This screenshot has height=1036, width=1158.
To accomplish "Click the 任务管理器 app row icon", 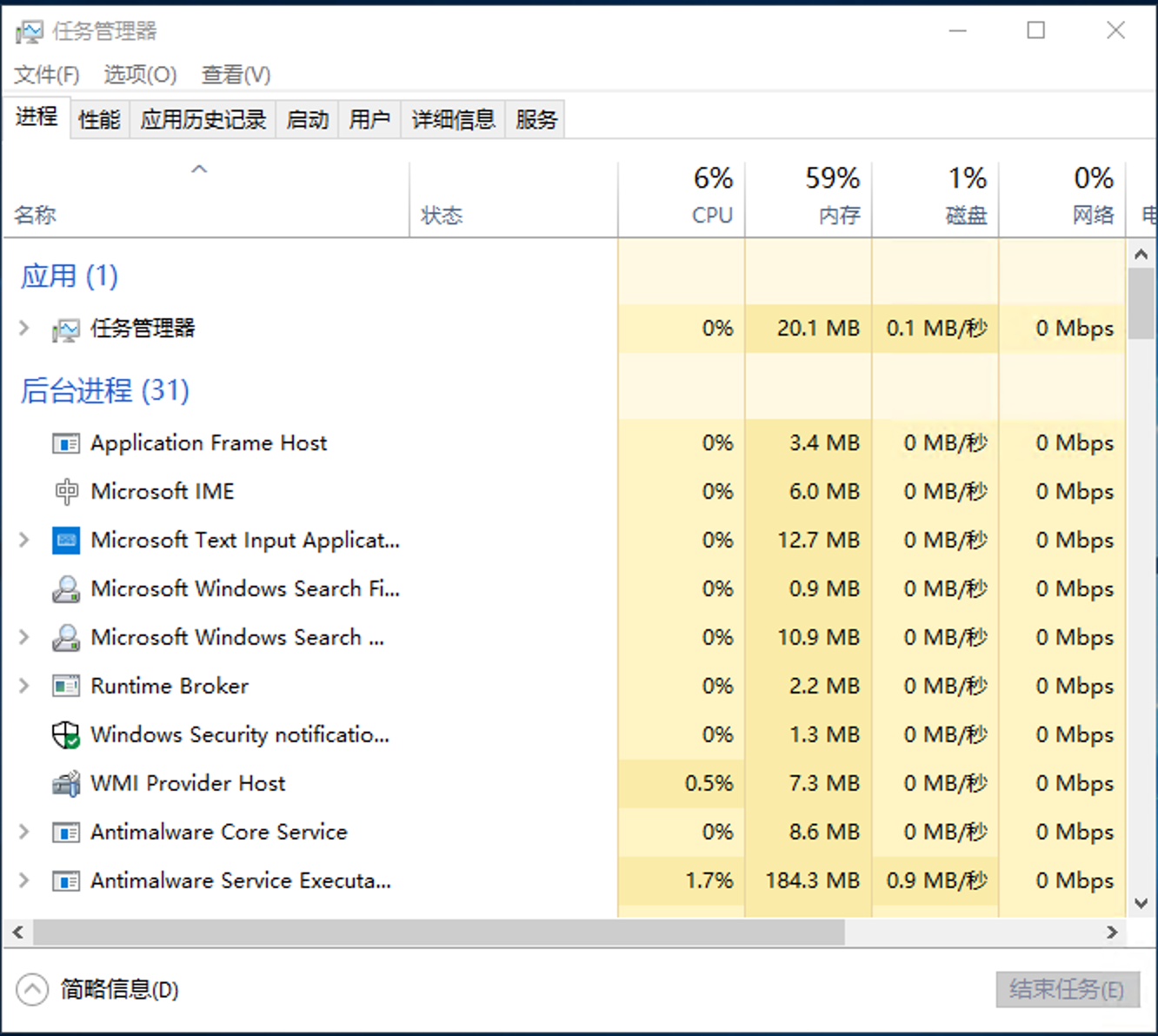I will 66,329.
